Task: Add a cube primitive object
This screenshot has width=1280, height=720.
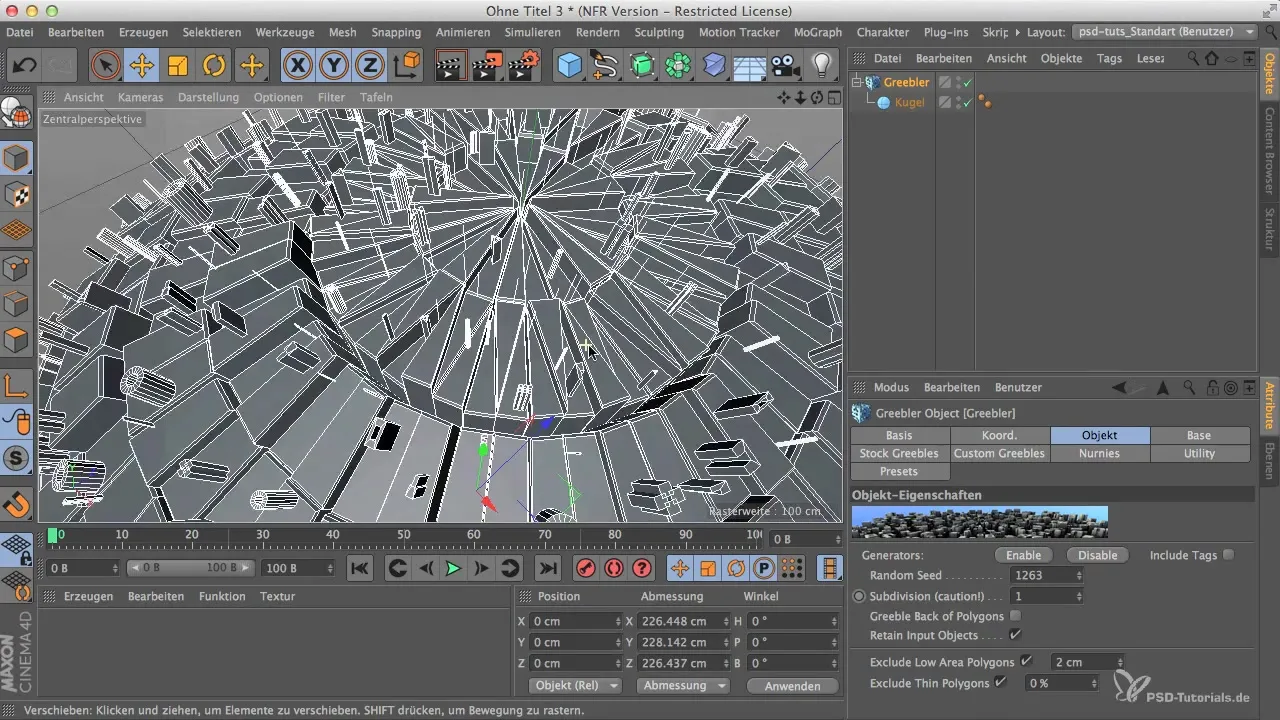Action: pos(569,67)
